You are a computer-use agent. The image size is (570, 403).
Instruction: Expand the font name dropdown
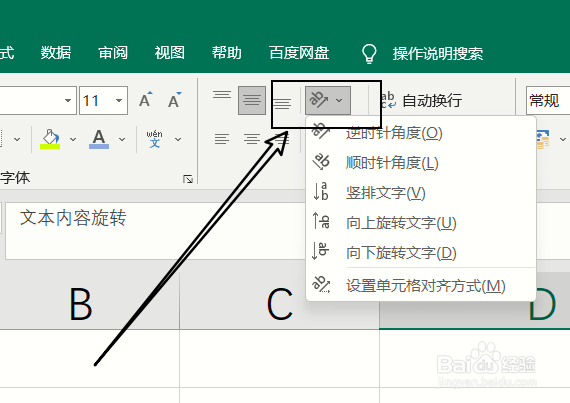coord(68,100)
